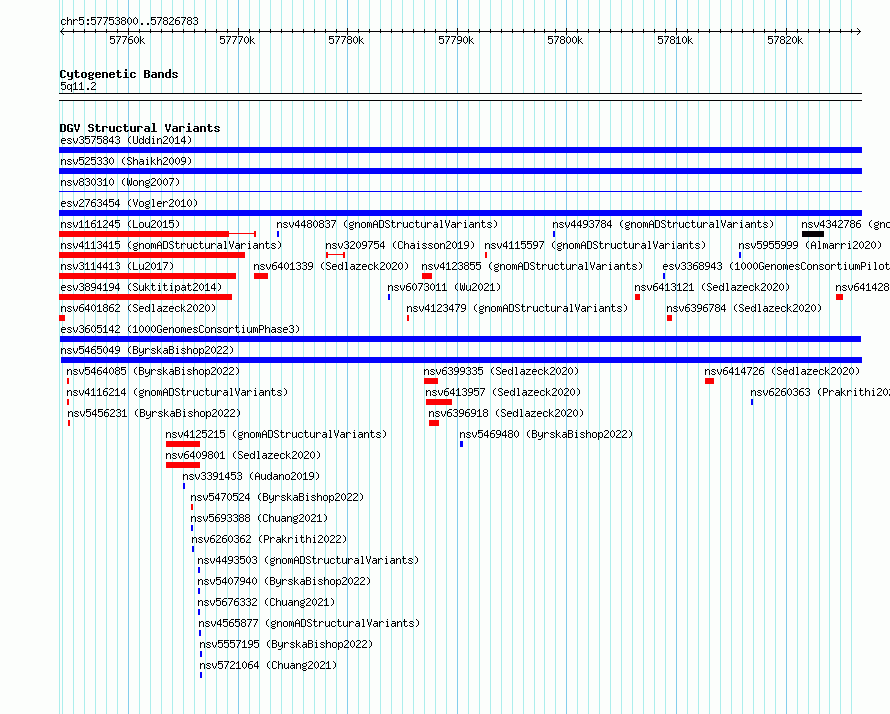Open esv3894194 (Suktitipat2014) label
Image resolution: width=890 pixels, height=714 pixels.
[x=141, y=287]
